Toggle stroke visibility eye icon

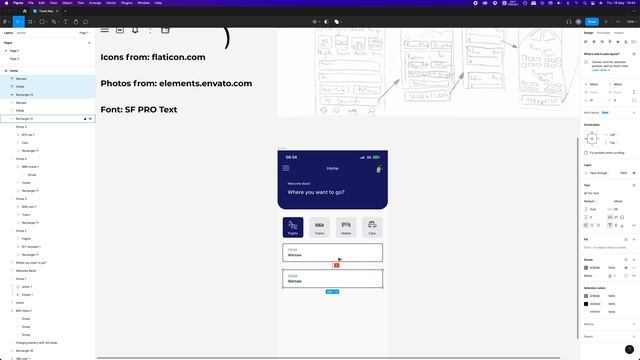626,268
